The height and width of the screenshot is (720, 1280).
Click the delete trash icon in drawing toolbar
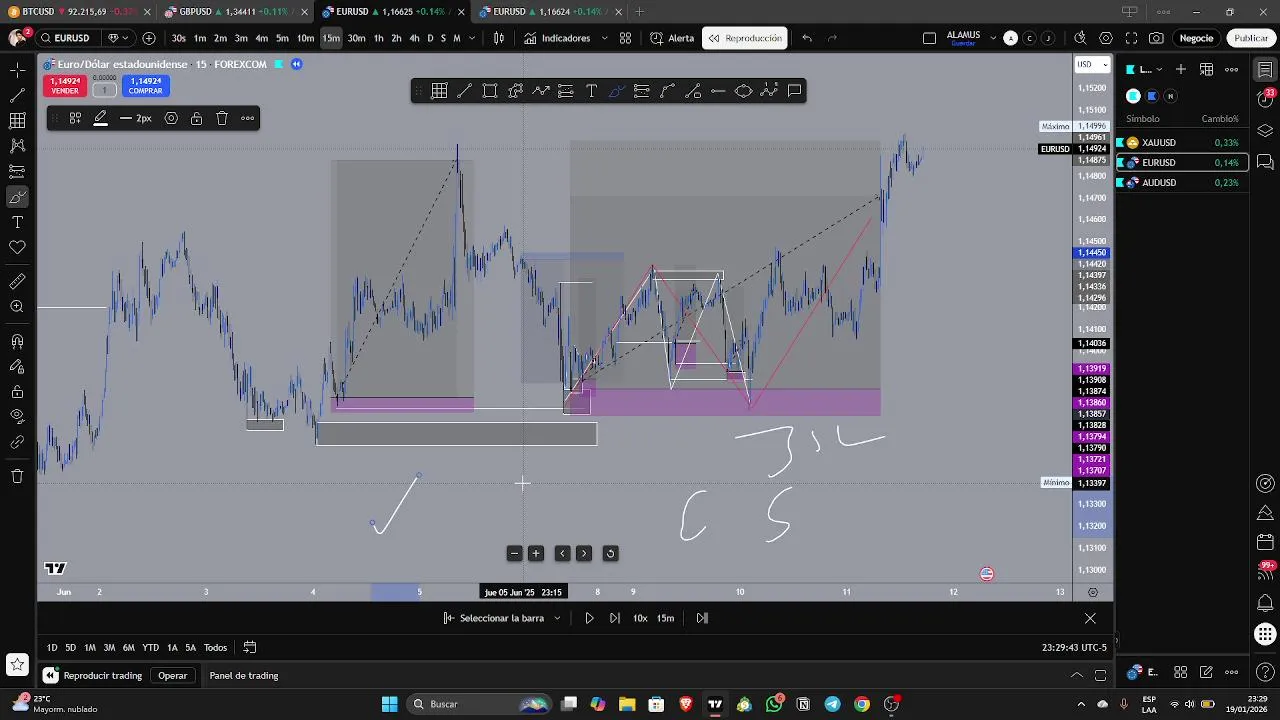pyautogui.click(x=222, y=118)
